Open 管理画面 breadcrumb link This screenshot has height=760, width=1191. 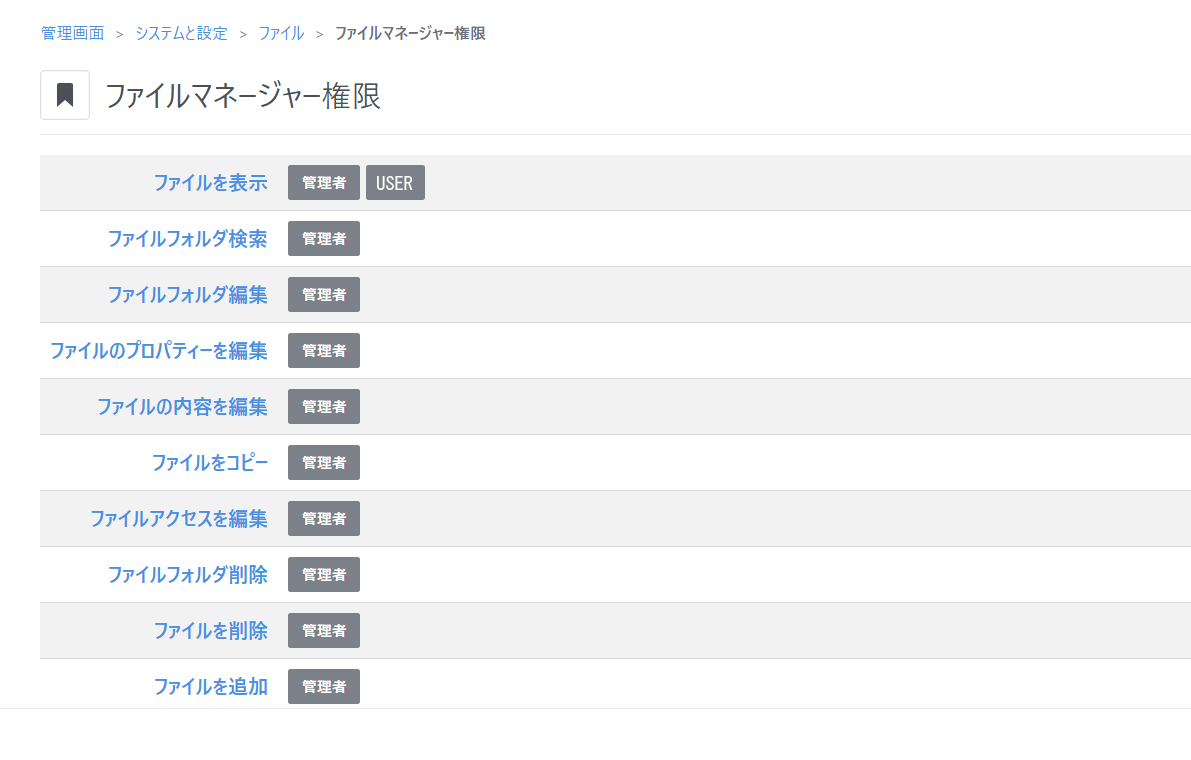click(72, 33)
